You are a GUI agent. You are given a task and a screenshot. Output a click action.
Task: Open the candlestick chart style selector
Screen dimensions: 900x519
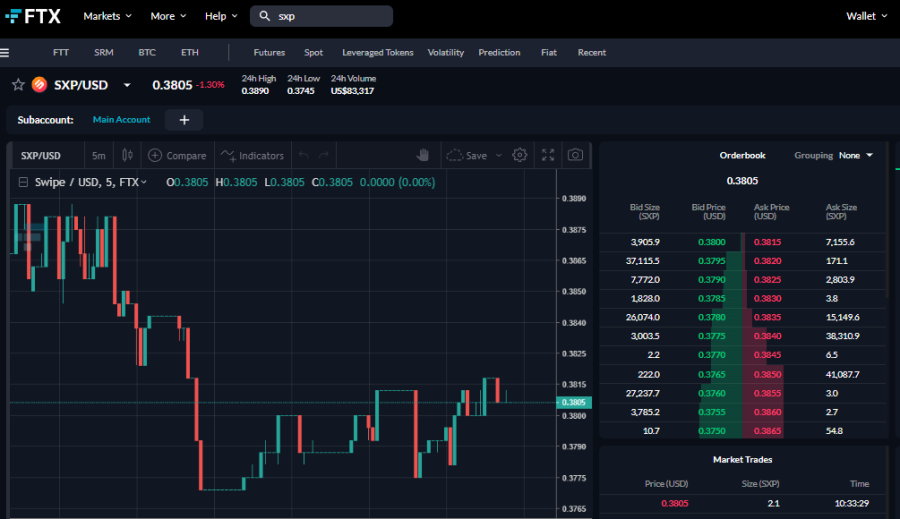pos(127,156)
